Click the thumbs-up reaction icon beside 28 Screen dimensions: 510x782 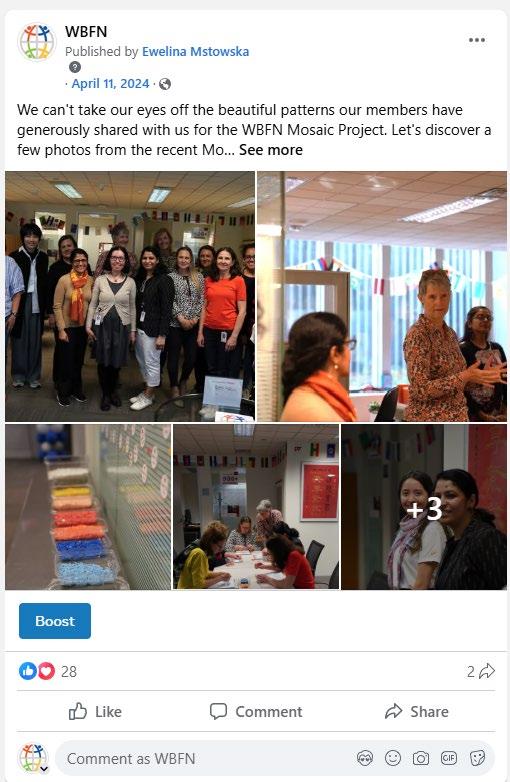coord(27,671)
